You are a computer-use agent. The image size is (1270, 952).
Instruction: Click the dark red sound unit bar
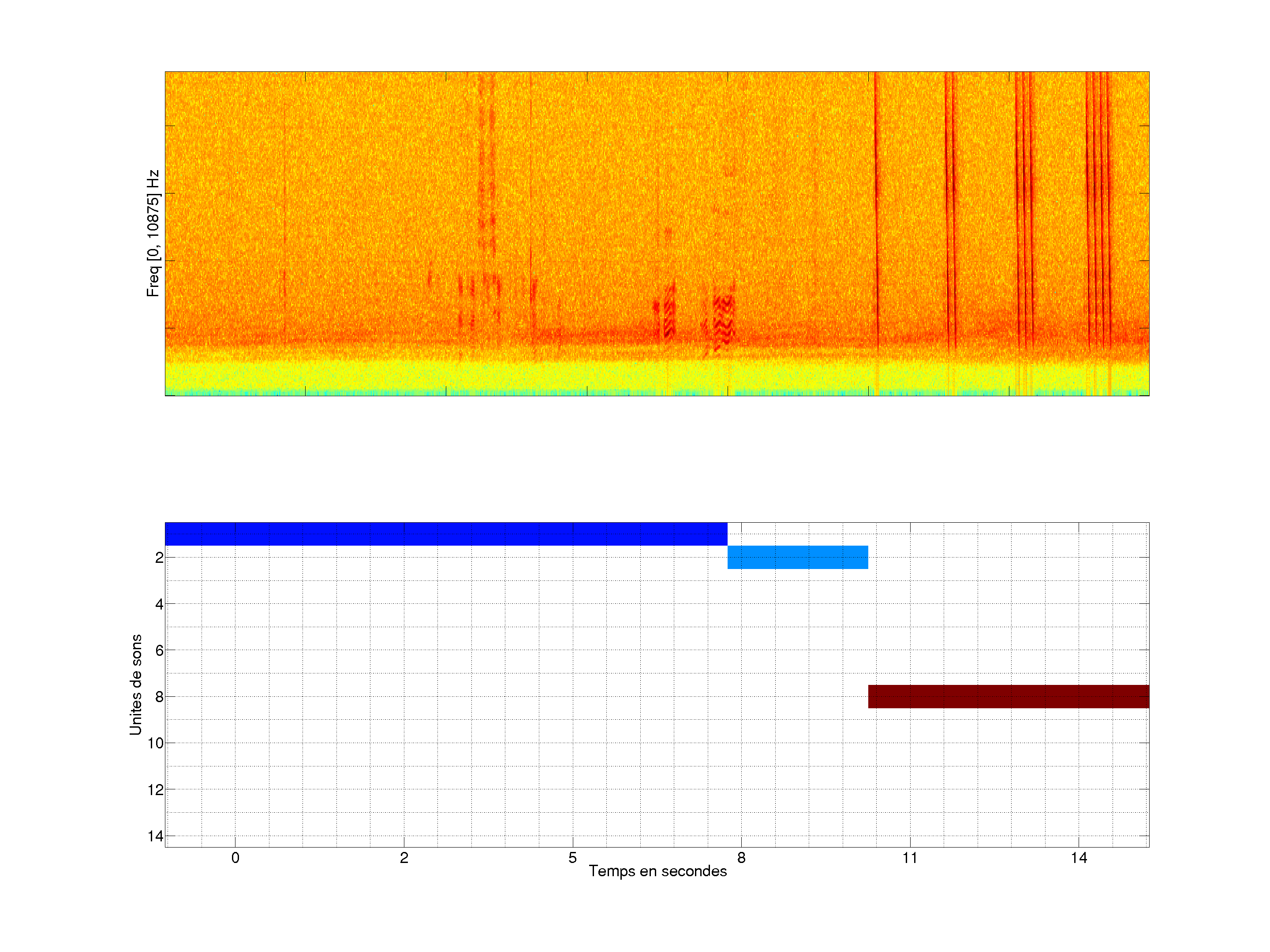(1008, 696)
